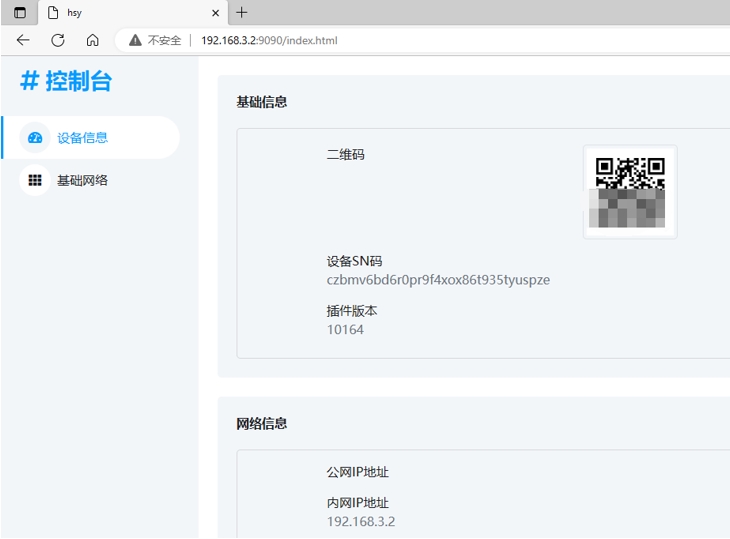This screenshot has width=730, height=539.
Task: Click the 不安全 security label
Action: pyautogui.click(x=164, y=40)
